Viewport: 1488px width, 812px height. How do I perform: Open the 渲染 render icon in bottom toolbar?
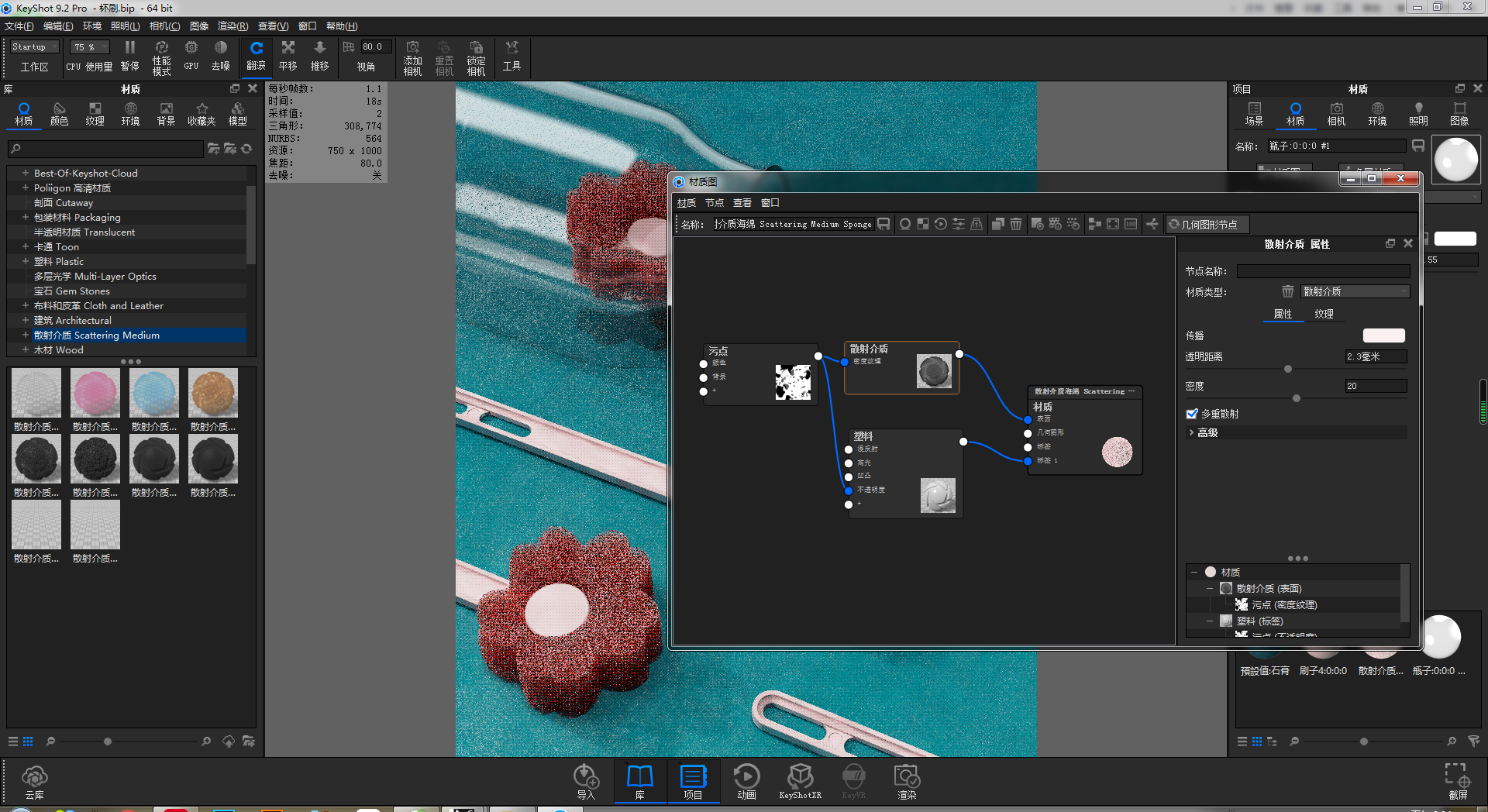click(906, 780)
